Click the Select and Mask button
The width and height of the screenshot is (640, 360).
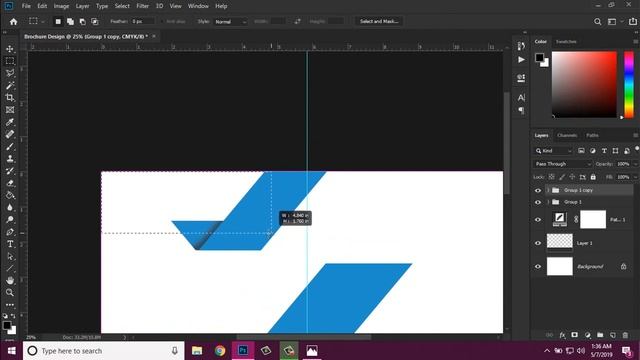click(379, 21)
